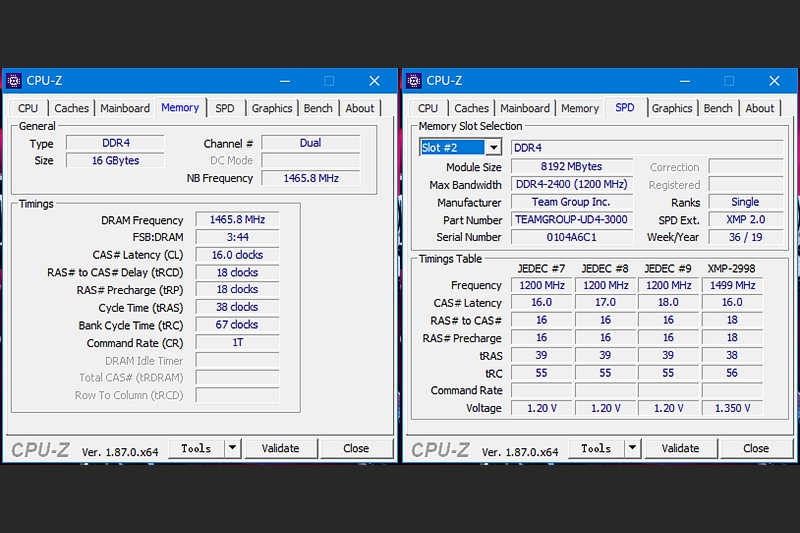Open the Caches tab in right window

click(471, 108)
